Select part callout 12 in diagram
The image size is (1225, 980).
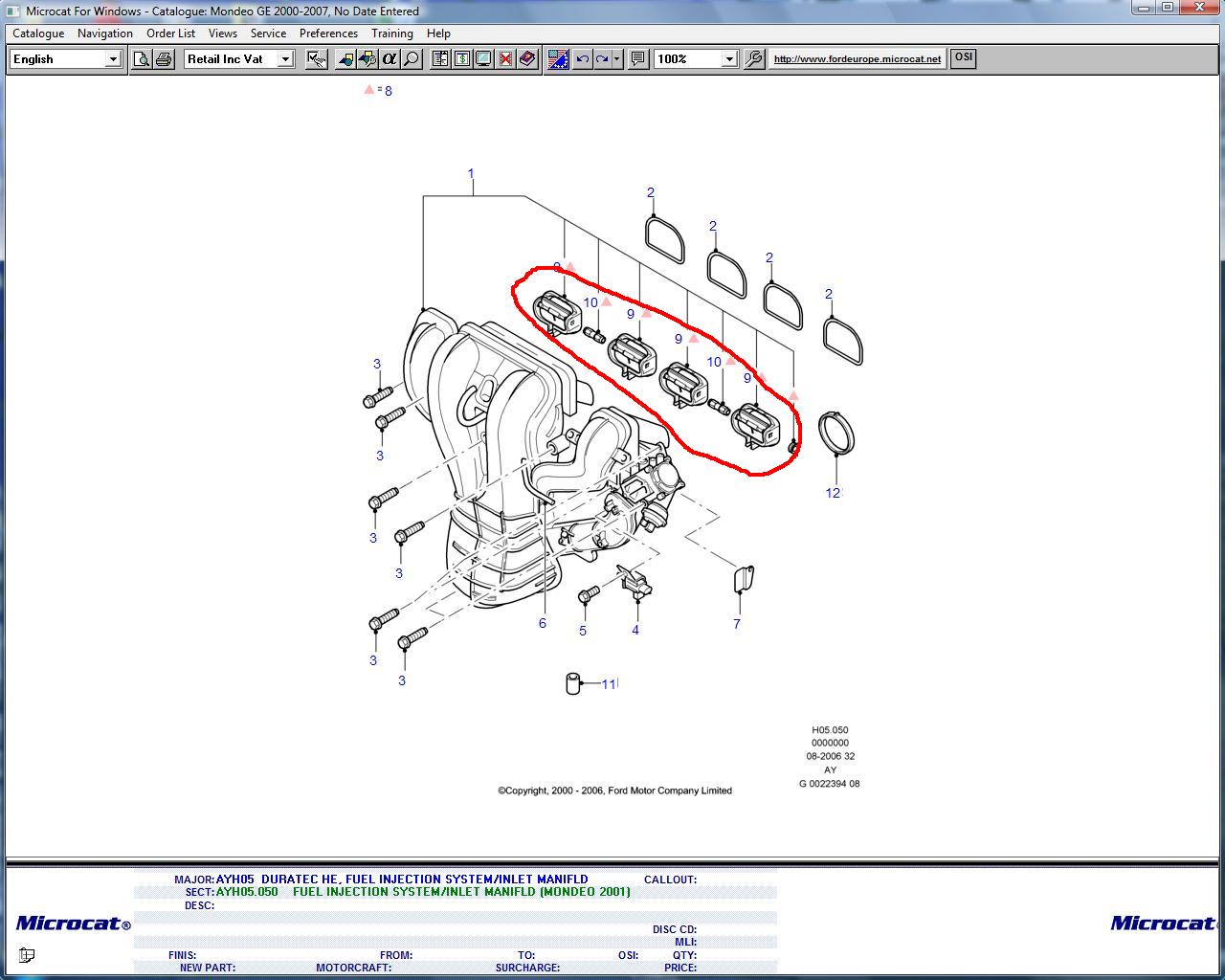click(x=833, y=493)
